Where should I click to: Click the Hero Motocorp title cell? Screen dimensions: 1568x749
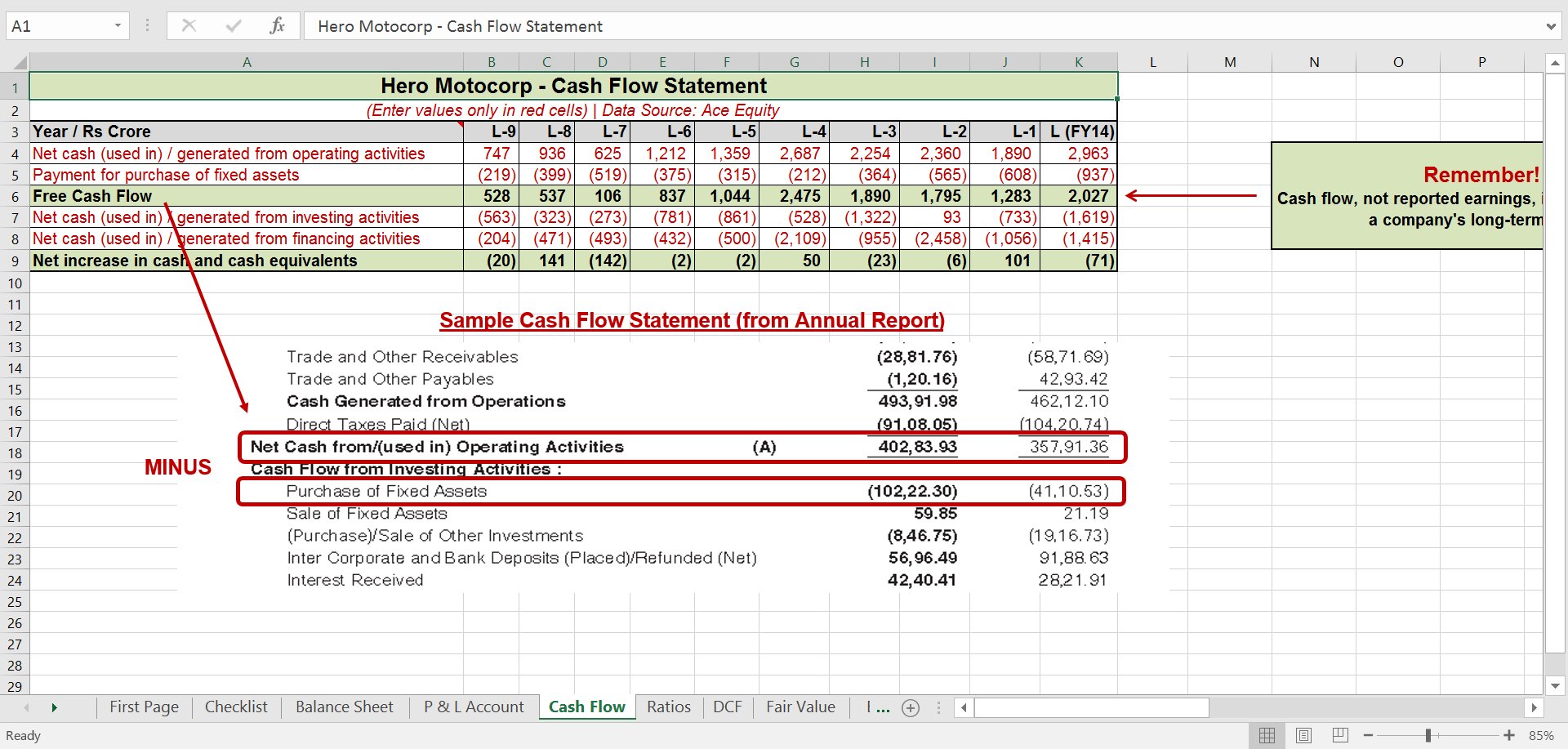pos(573,86)
